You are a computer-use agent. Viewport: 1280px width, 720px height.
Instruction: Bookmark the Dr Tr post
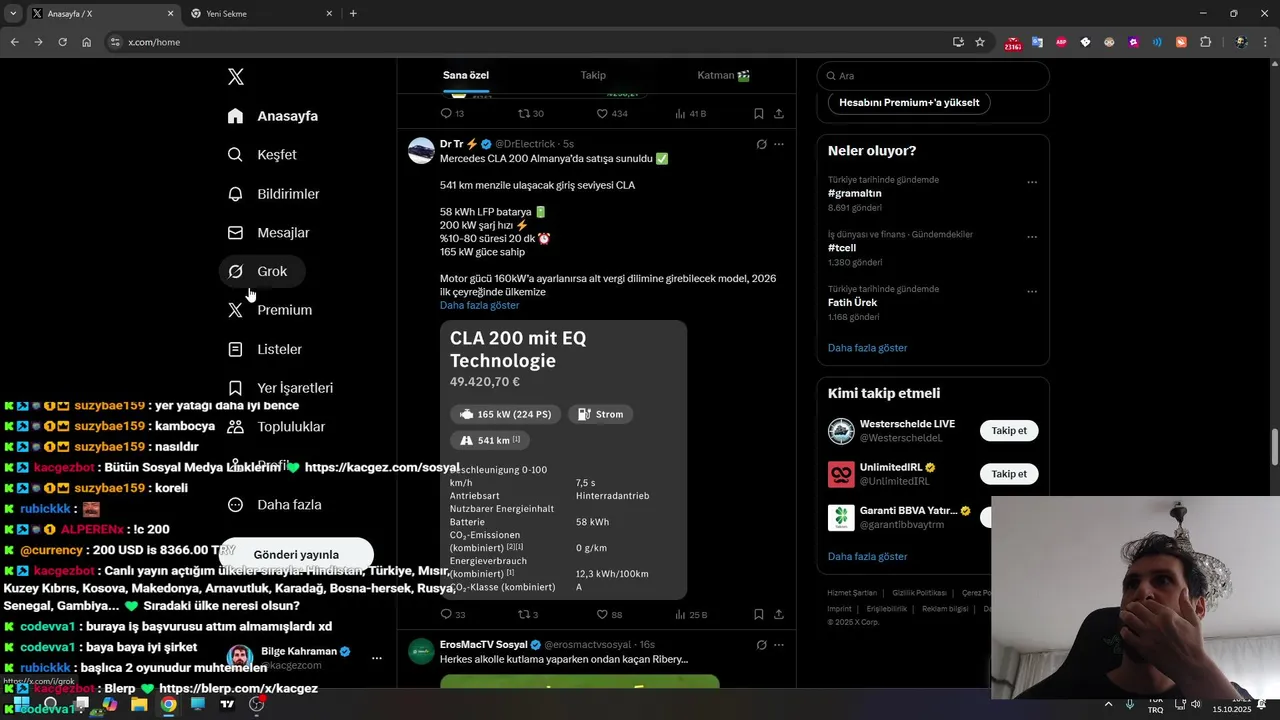pyautogui.click(x=759, y=614)
